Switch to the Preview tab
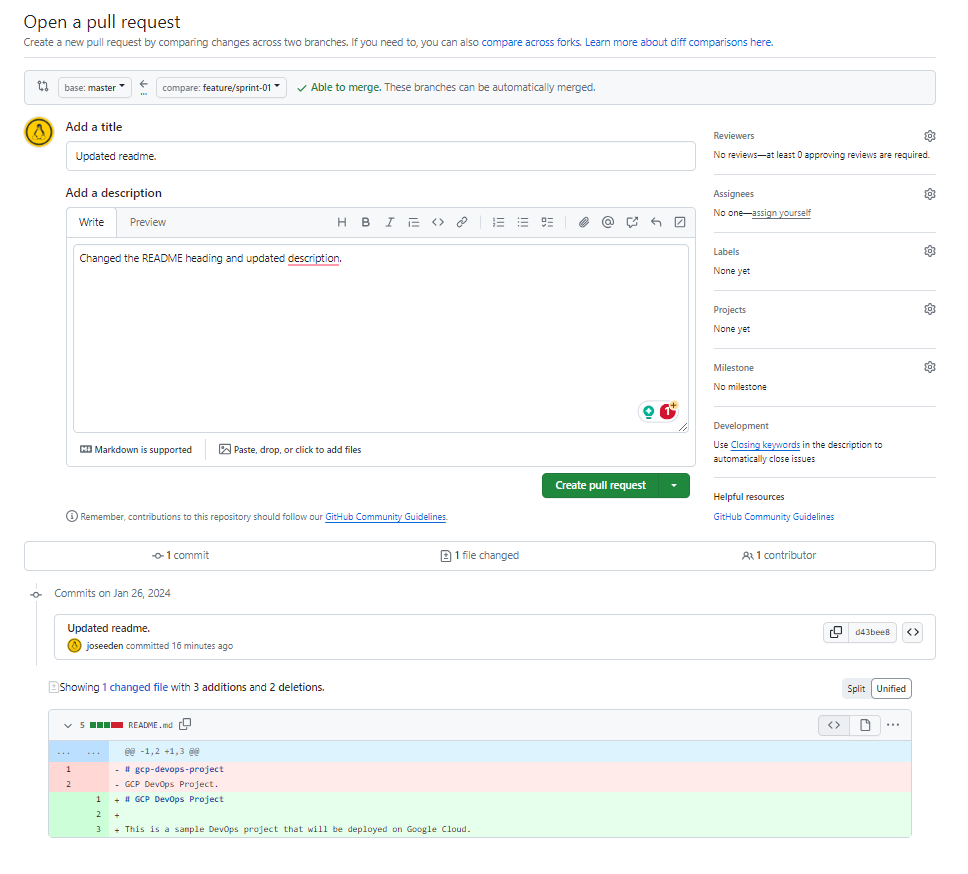This screenshot has height=874, width=968. click(148, 222)
